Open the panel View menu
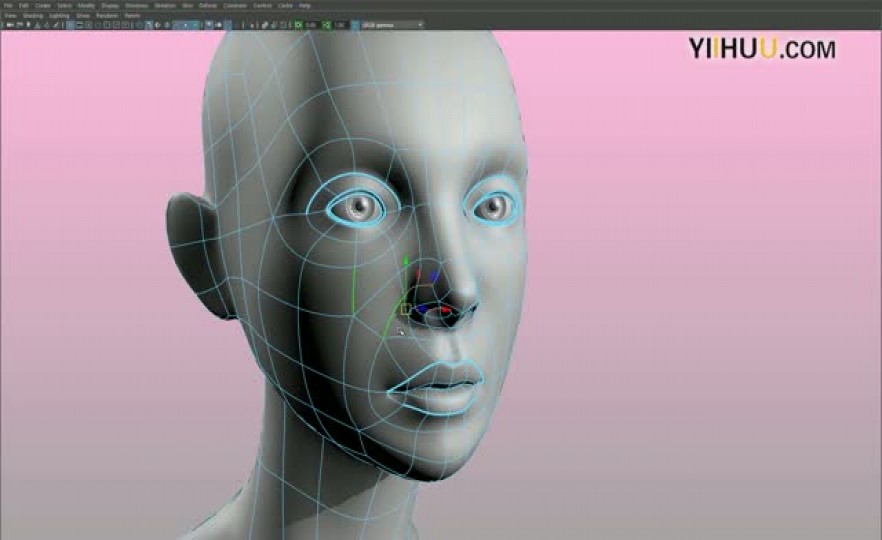The height and width of the screenshot is (540, 882). 10,16
